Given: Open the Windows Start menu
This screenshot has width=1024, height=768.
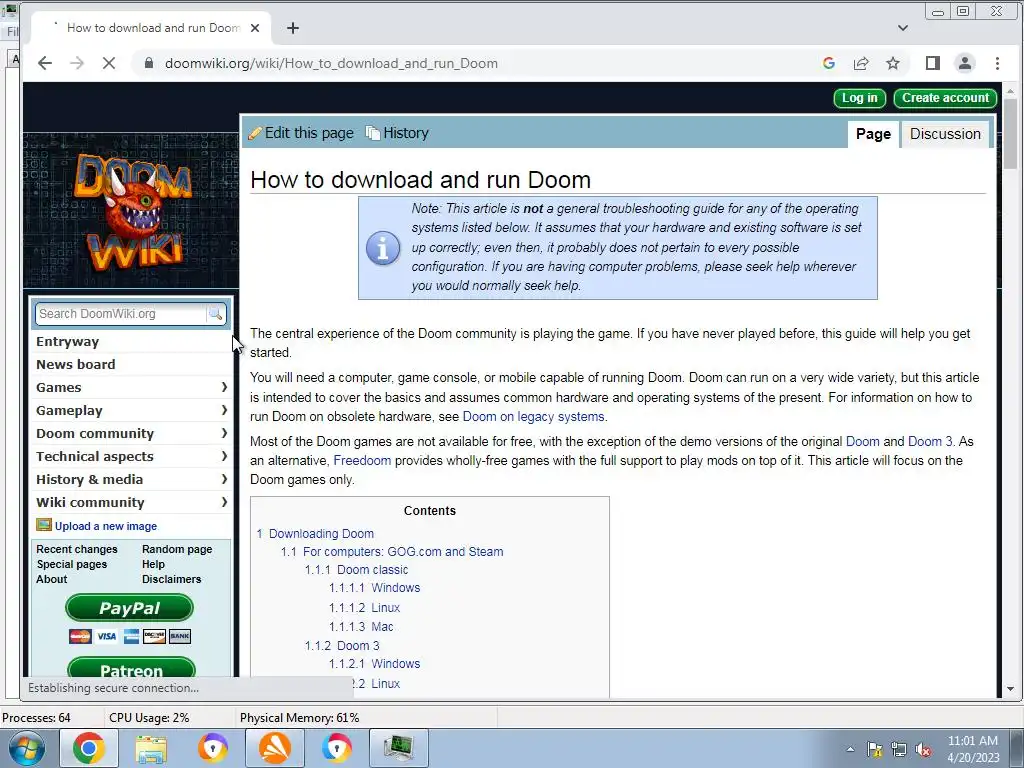Looking at the screenshot, I should [x=25, y=748].
